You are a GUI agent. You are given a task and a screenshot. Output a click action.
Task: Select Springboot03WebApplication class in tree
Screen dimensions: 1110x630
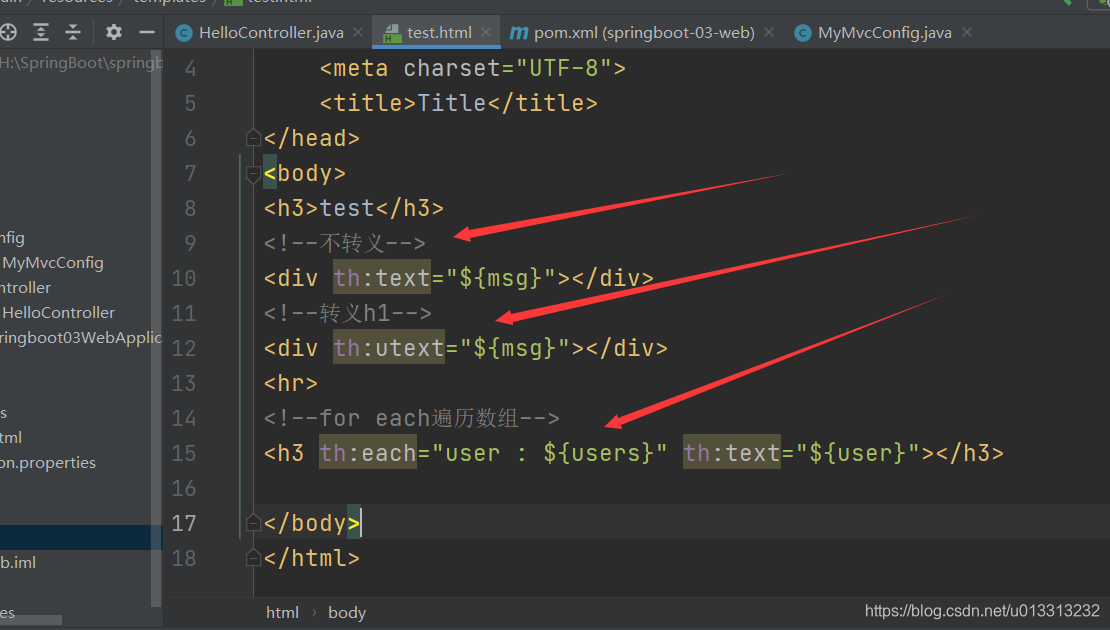(81, 338)
